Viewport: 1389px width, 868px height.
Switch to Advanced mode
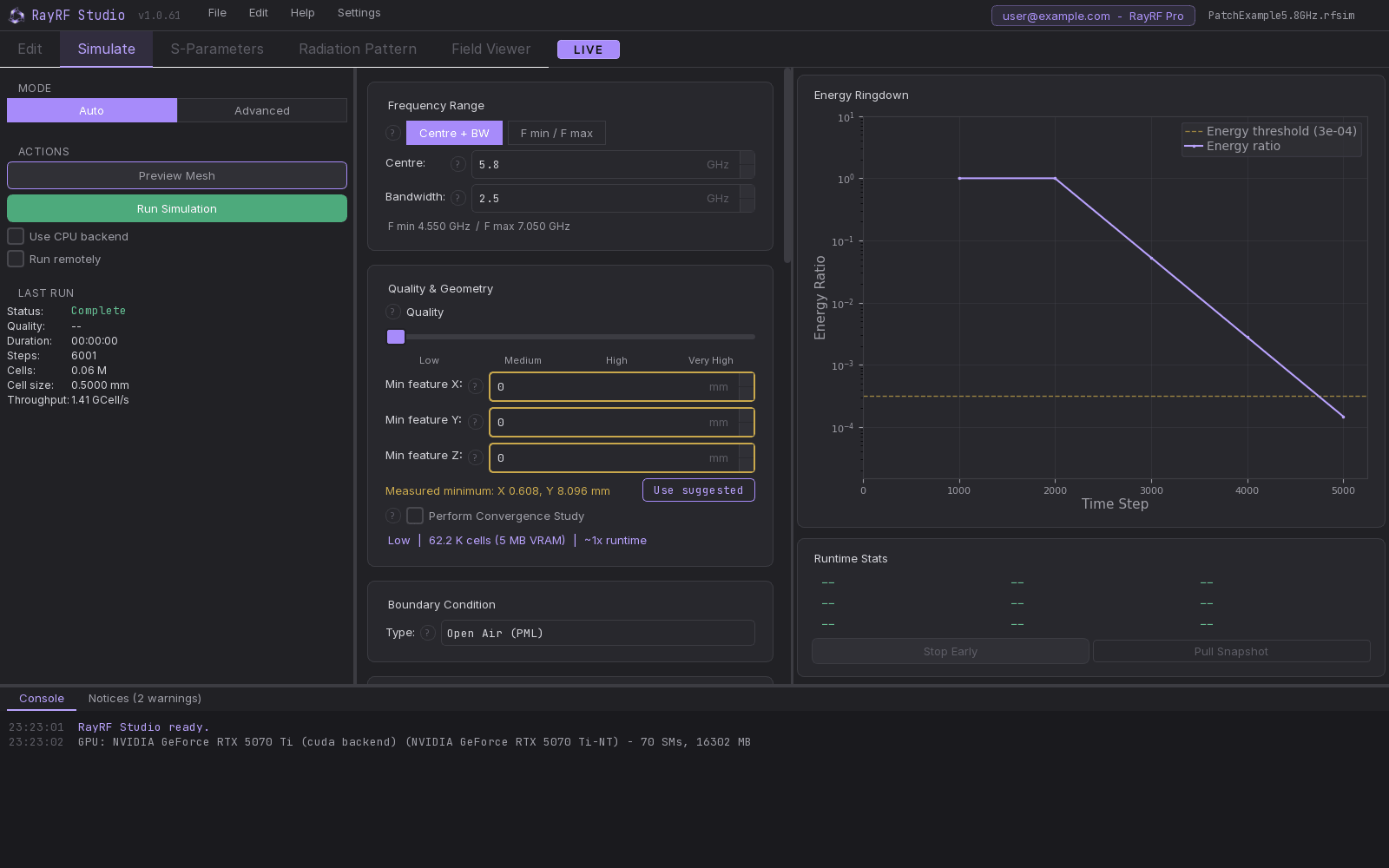point(262,110)
